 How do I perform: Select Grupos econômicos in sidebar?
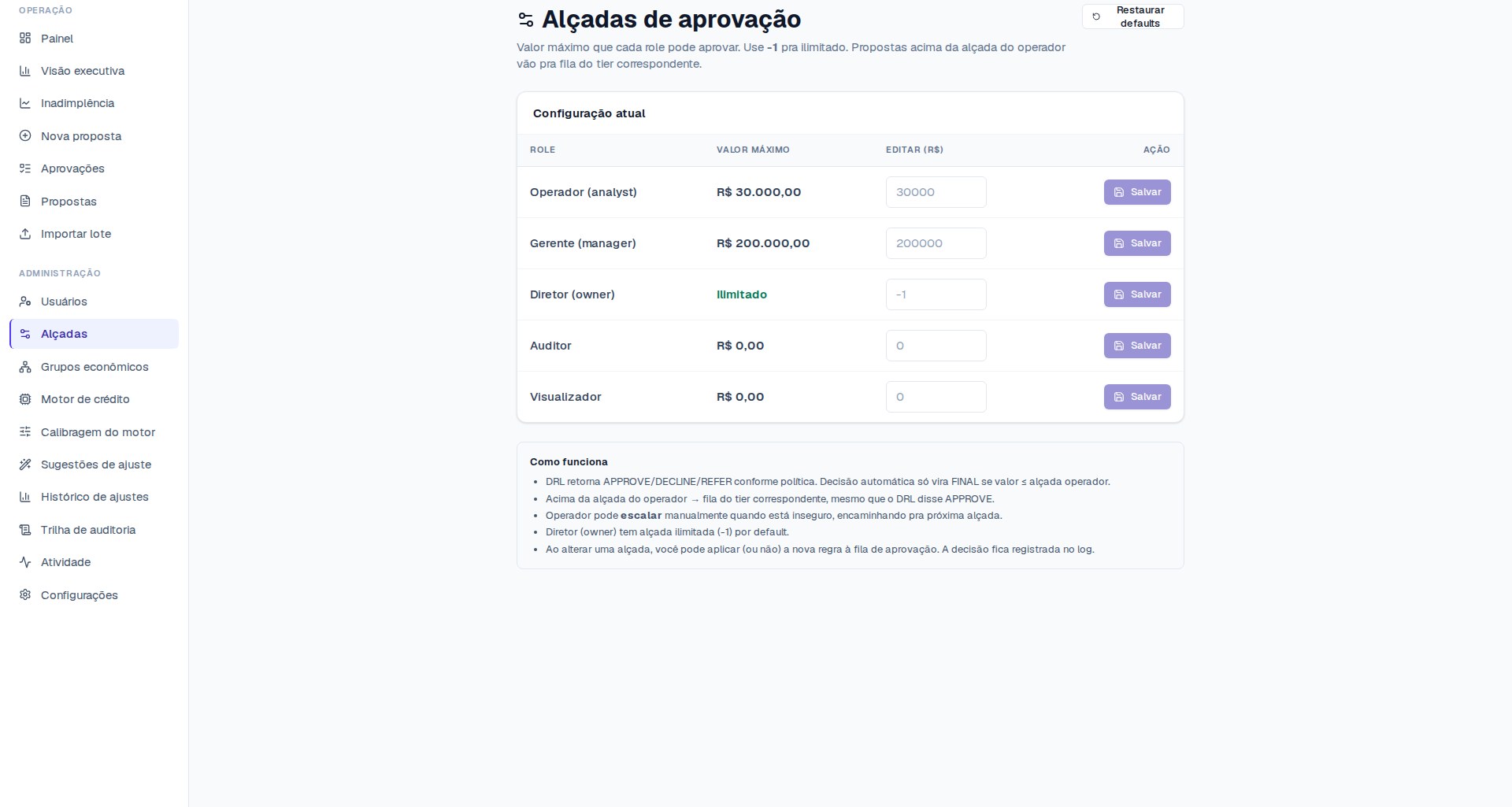[x=94, y=367]
